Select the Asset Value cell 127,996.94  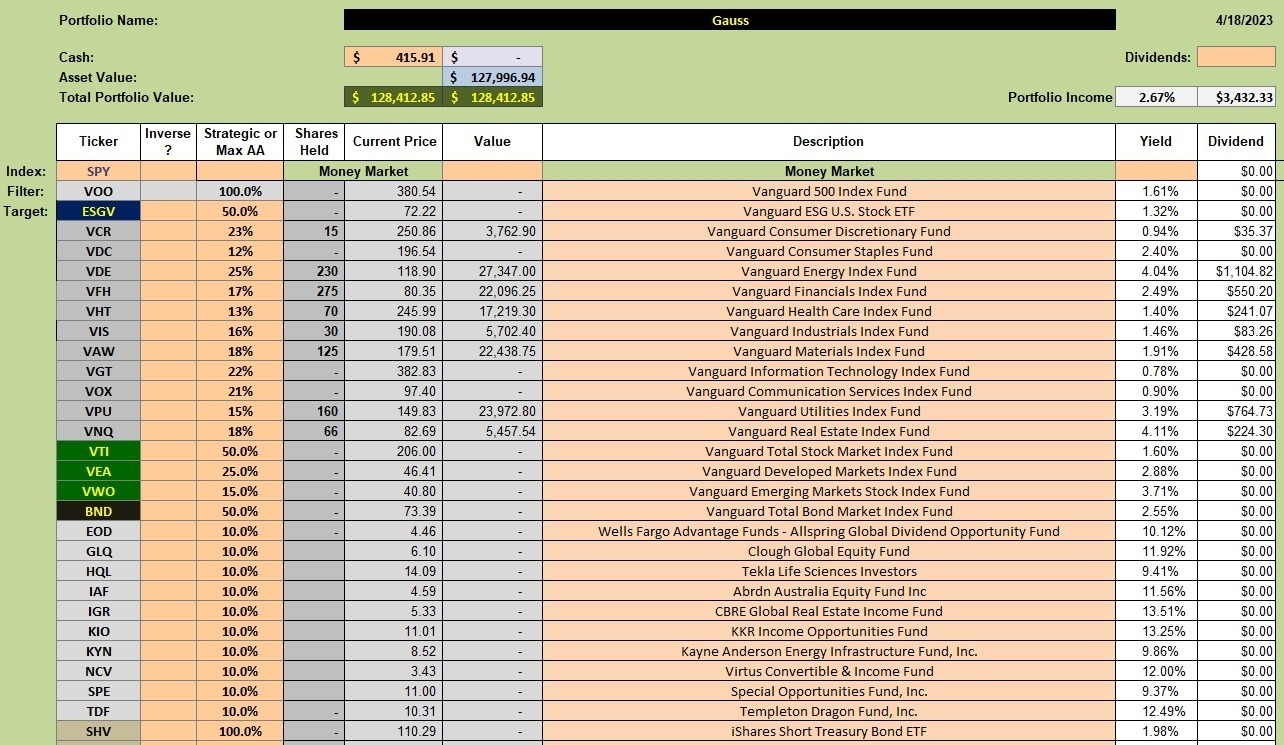coord(492,77)
